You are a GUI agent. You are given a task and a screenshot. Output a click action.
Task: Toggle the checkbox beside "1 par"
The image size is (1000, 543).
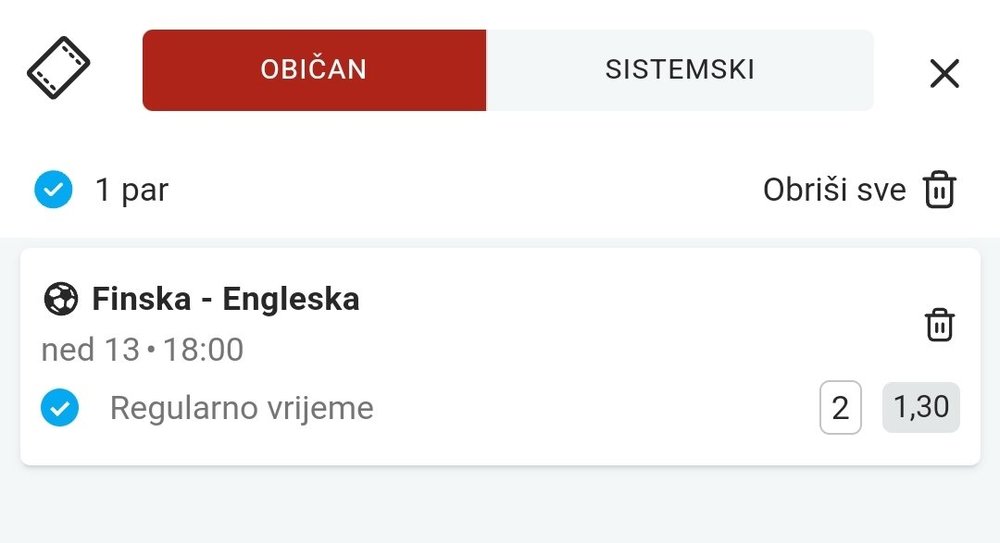(x=53, y=189)
